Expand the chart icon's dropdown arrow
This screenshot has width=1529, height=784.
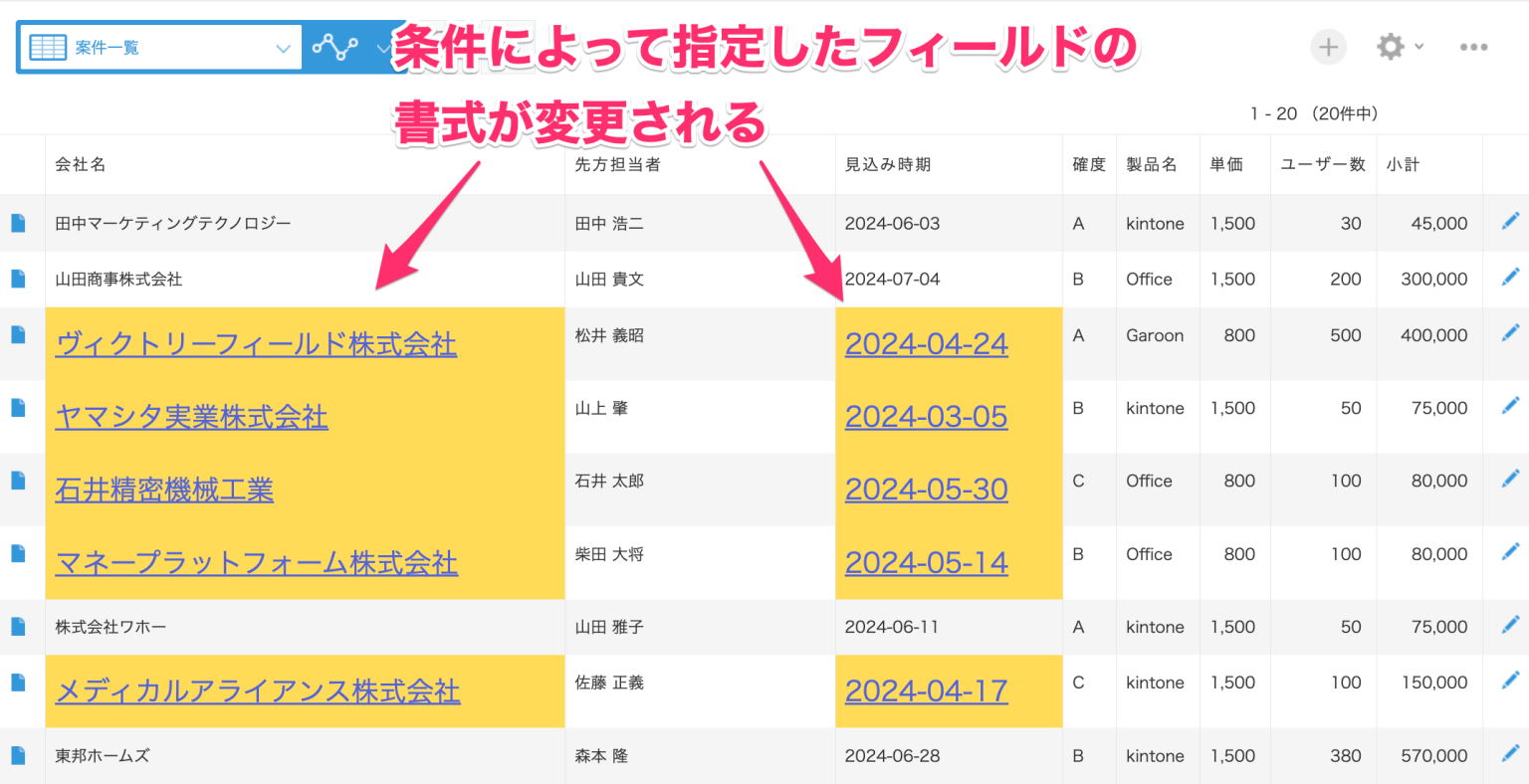click(383, 46)
